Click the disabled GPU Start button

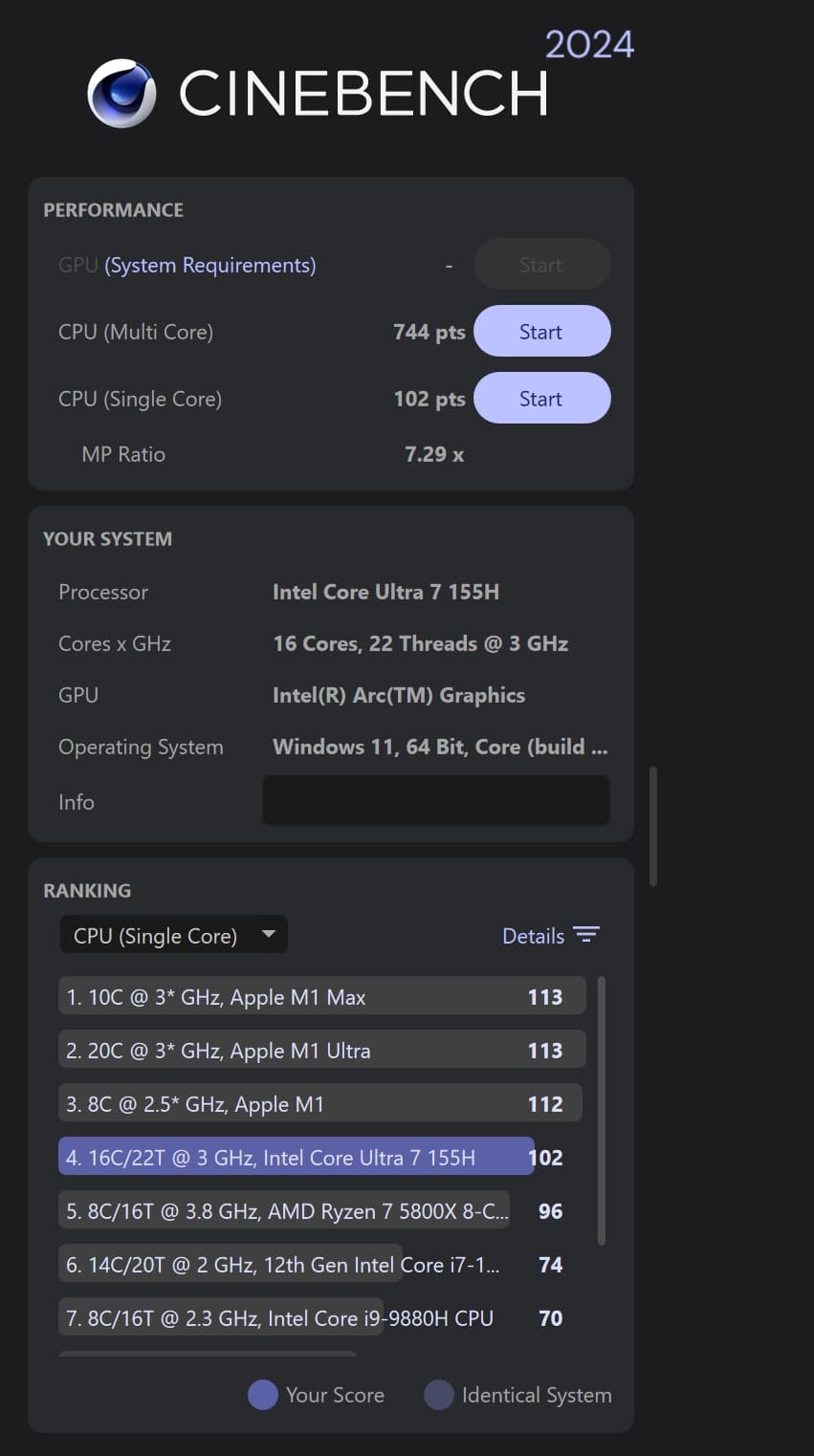tap(541, 265)
